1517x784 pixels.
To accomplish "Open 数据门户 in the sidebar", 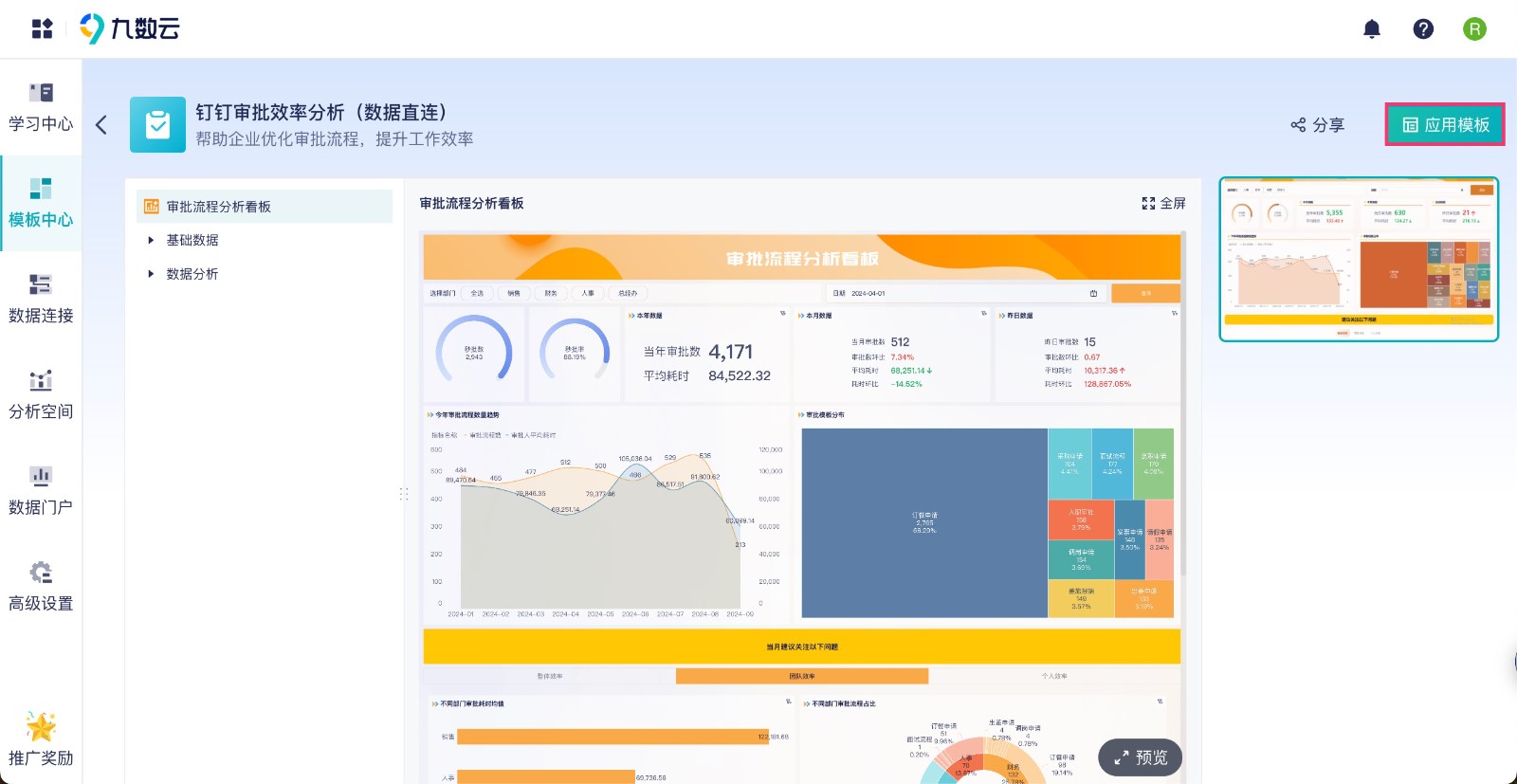I will [x=41, y=490].
